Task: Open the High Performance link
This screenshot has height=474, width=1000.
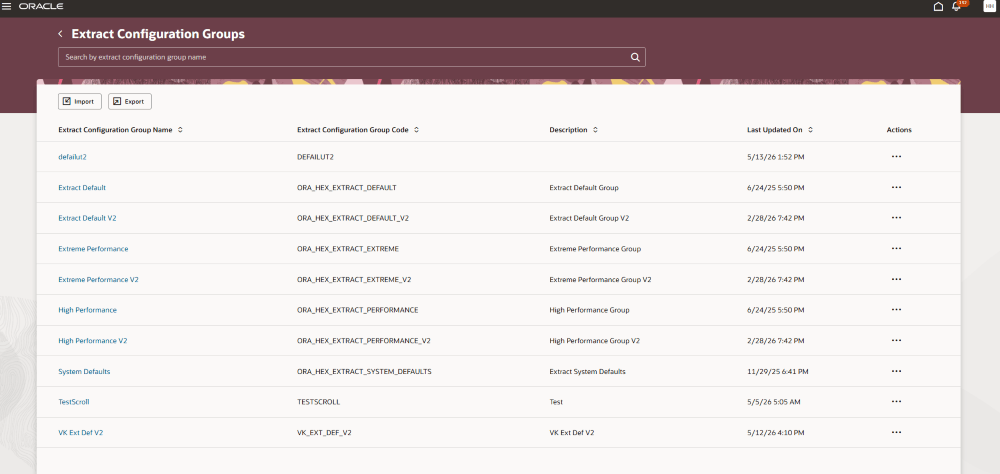Action: 87,310
